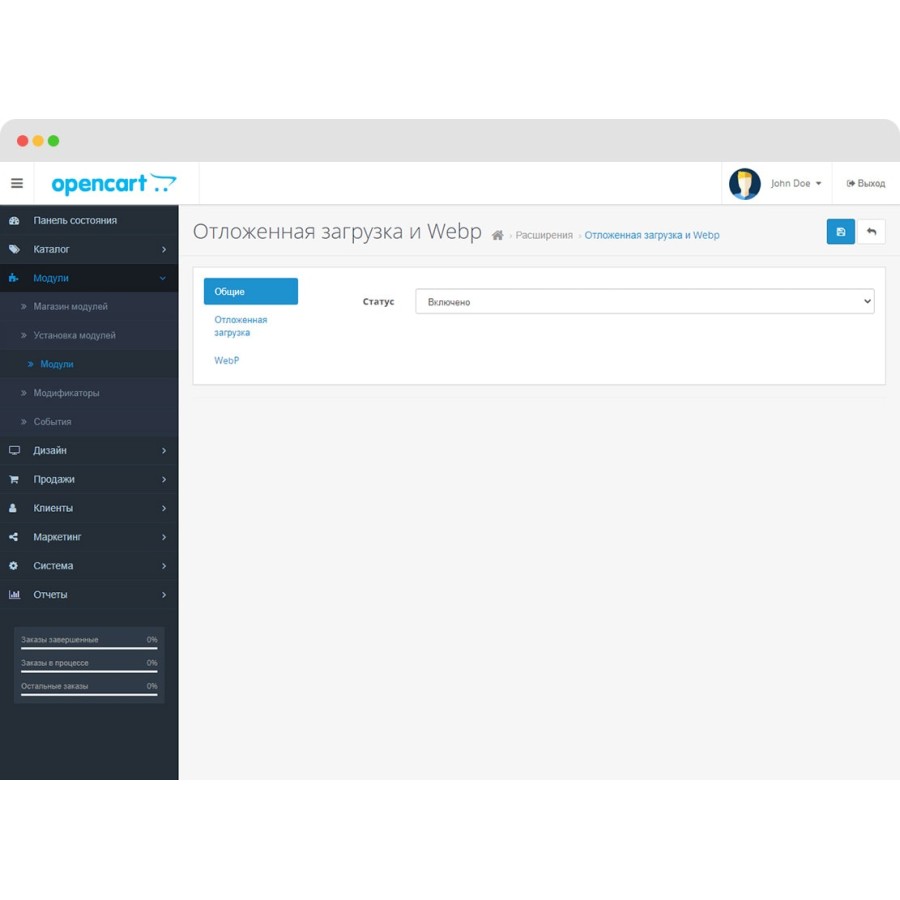Image resolution: width=900 pixels, height=900 pixels.
Task: Click the Установка модулей double-arrow icon
Action: 24,335
